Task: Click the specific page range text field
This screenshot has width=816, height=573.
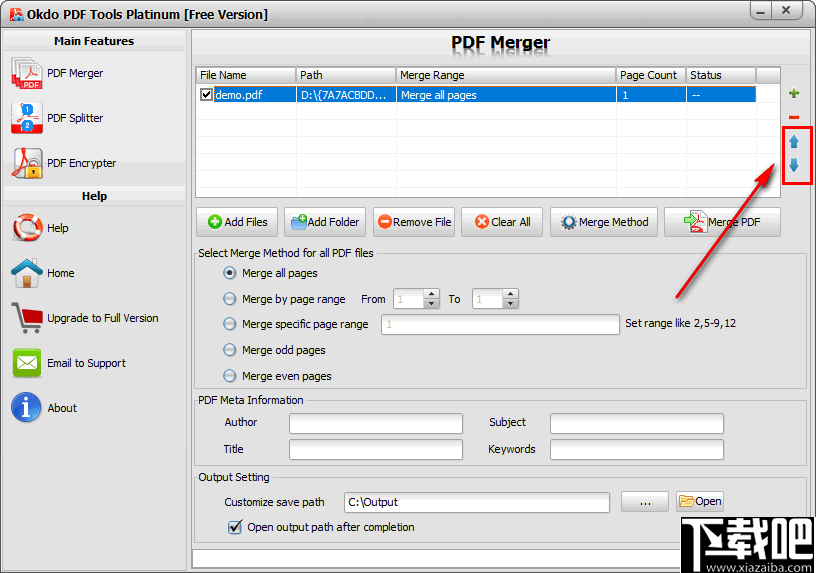Action: (x=500, y=324)
